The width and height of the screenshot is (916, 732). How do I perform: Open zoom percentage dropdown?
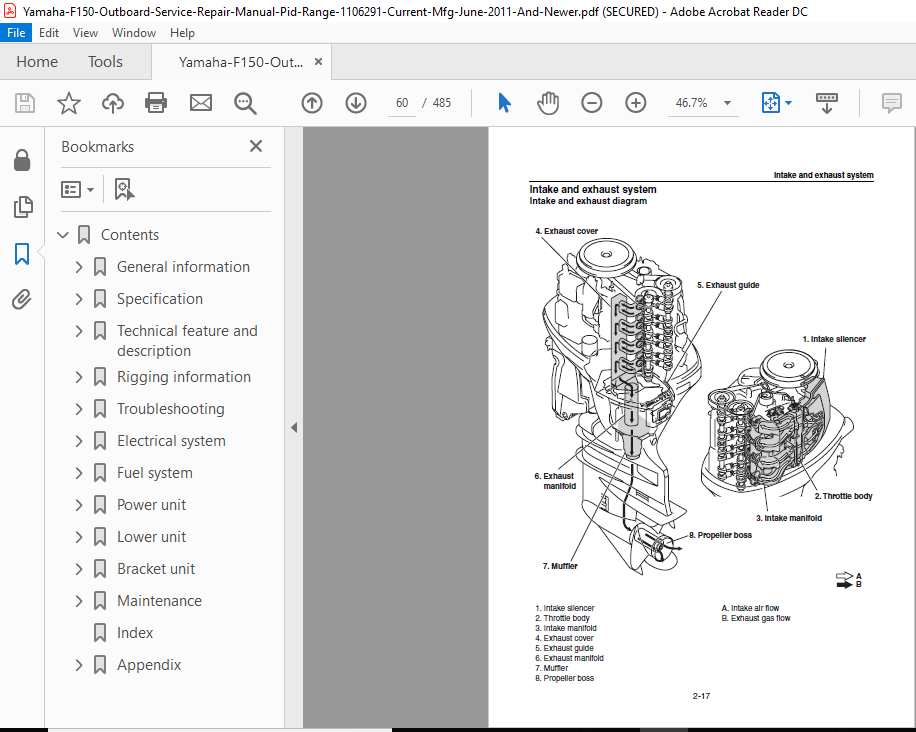click(727, 103)
